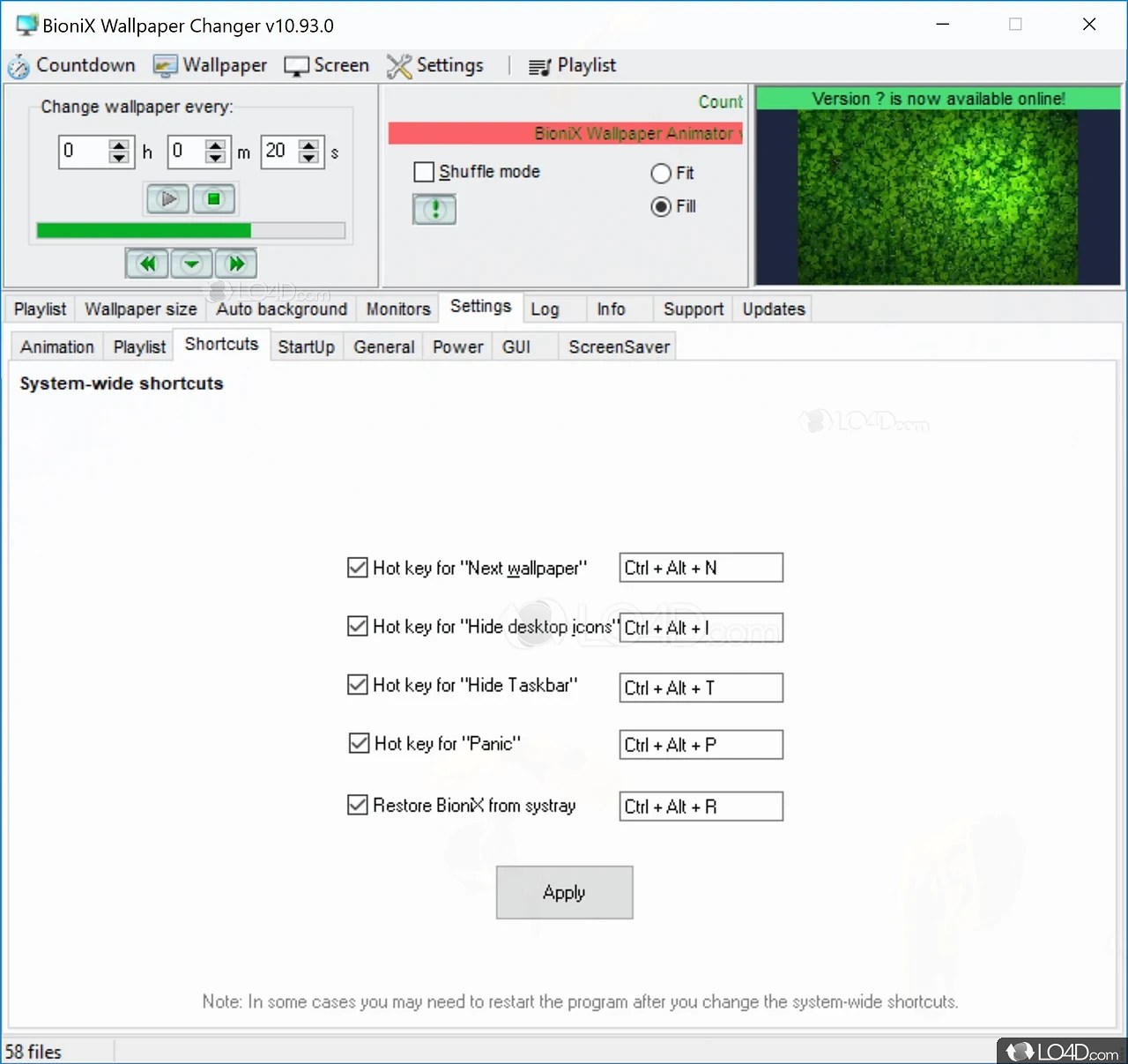The width and height of the screenshot is (1128, 1064).
Task: Uncheck Hot key for "Panic"
Action: (360, 743)
